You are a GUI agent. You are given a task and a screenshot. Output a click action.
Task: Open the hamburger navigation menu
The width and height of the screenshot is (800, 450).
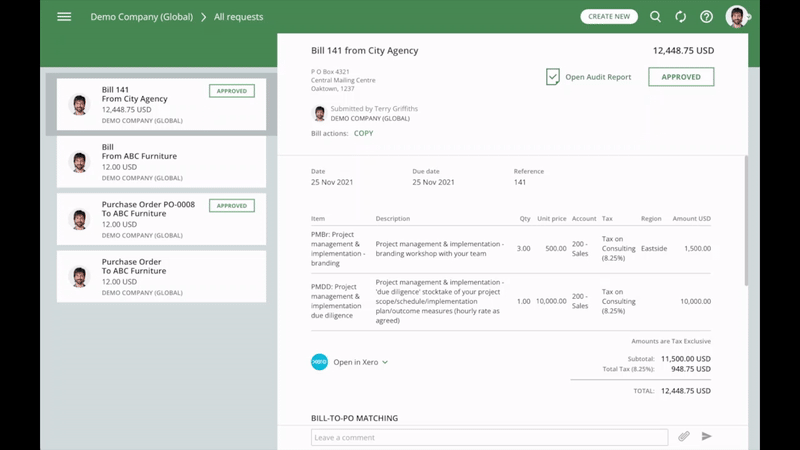pos(64,17)
